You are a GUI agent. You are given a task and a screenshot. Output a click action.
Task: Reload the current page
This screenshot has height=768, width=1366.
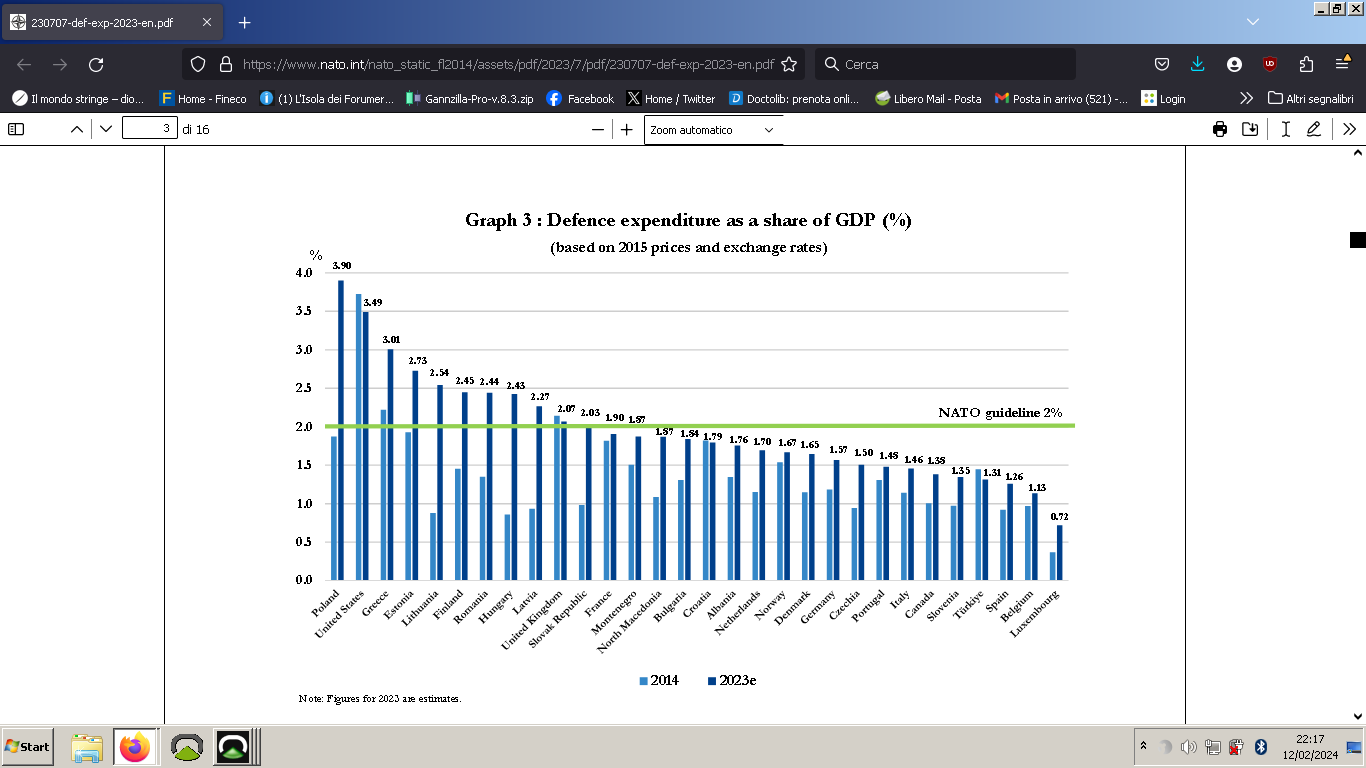pyautogui.click(x=96, y=64)
